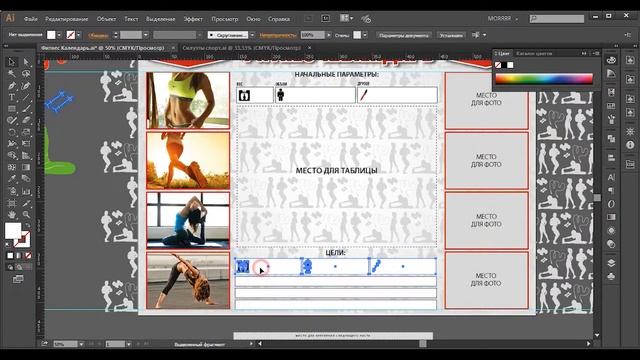Open the Файл menu
The width and height of the screenshot is (640, 360).
tap(31, 19)
